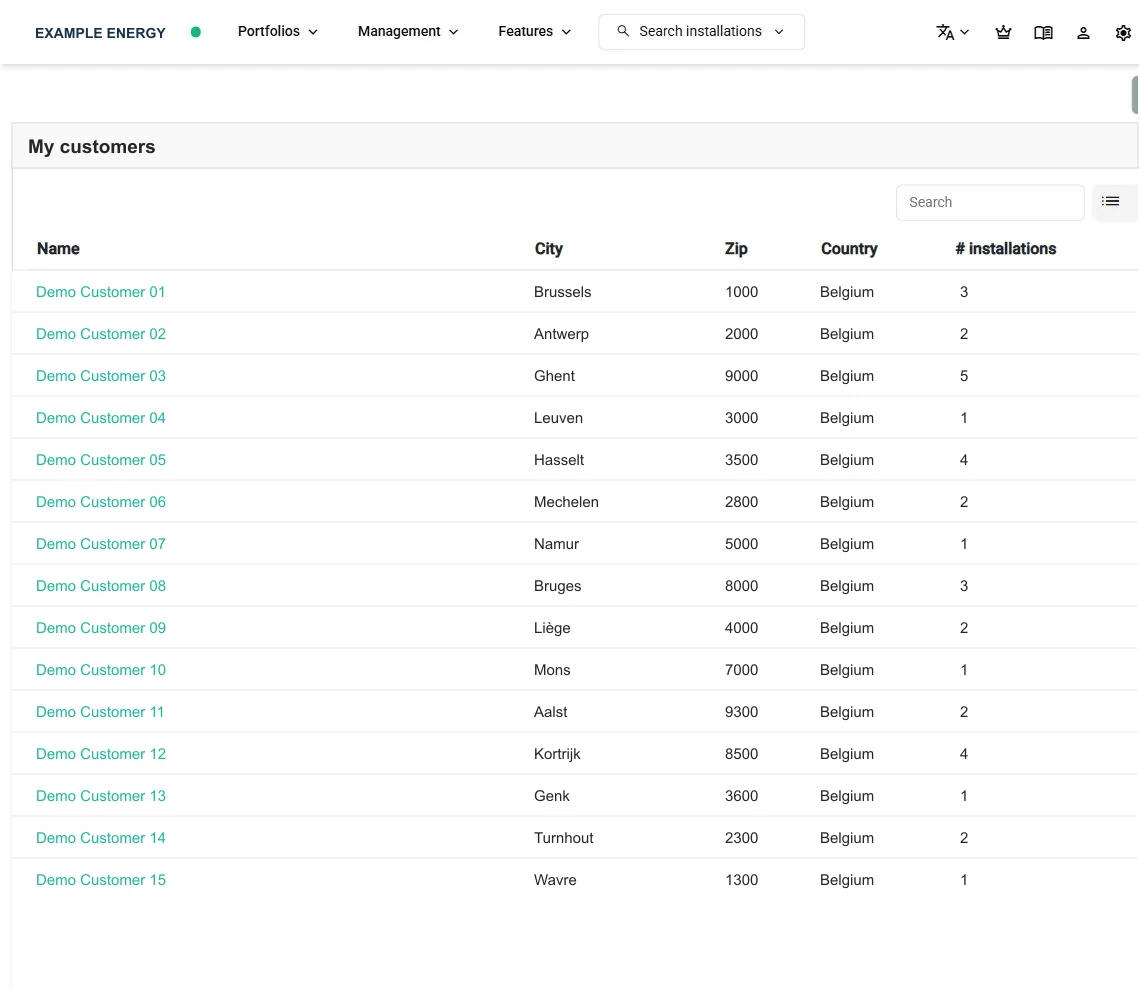Expand the Portfolios menu

tap(278, 31)
